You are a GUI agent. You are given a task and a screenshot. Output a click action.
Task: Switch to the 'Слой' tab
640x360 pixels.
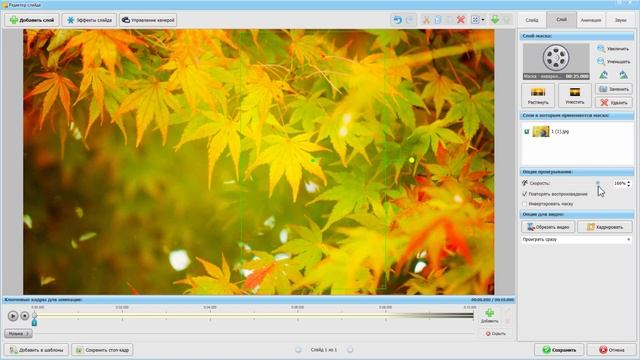coord(561,20)
